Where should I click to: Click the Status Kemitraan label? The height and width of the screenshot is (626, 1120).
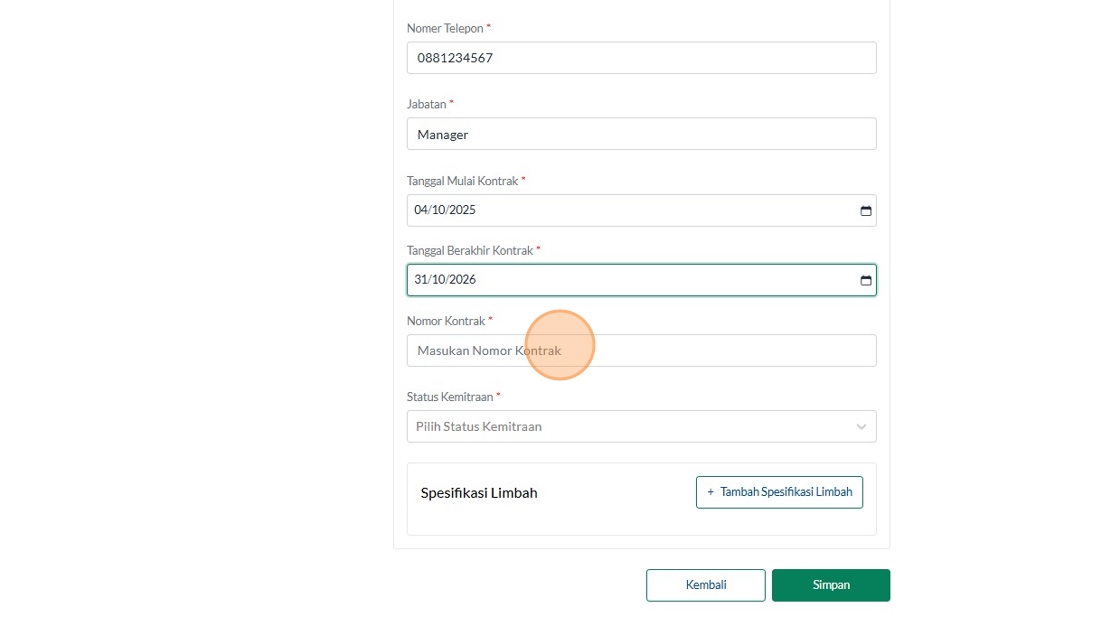click(449, 397)
